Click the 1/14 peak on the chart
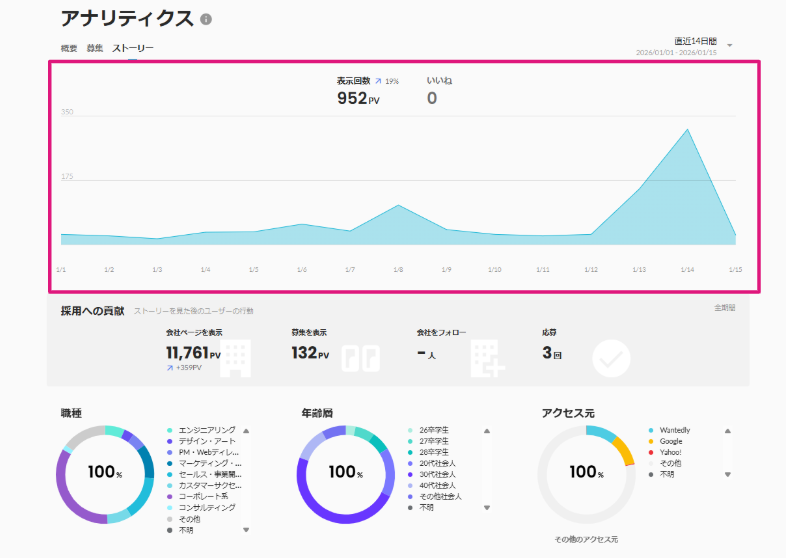This screenshot has width=786, height=558. pos(687,129)
